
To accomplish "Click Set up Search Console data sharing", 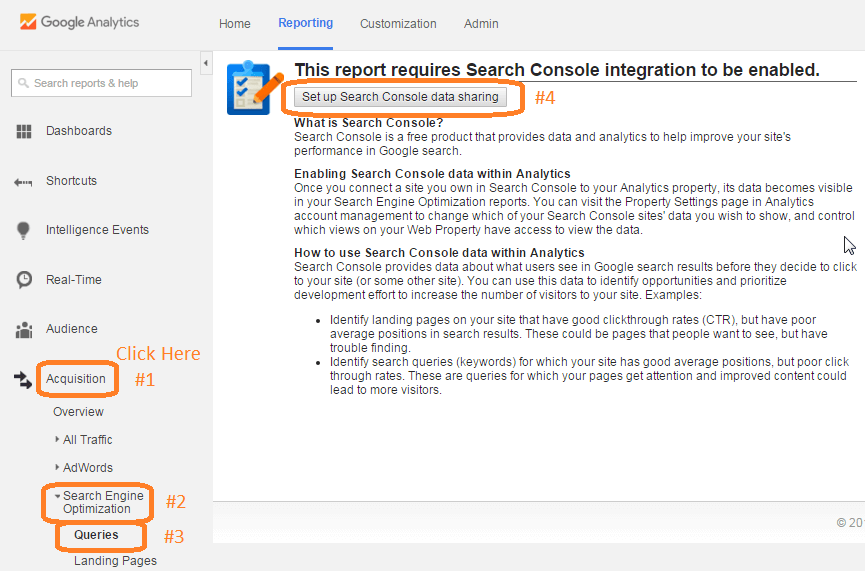I will [x=400, y=97].
